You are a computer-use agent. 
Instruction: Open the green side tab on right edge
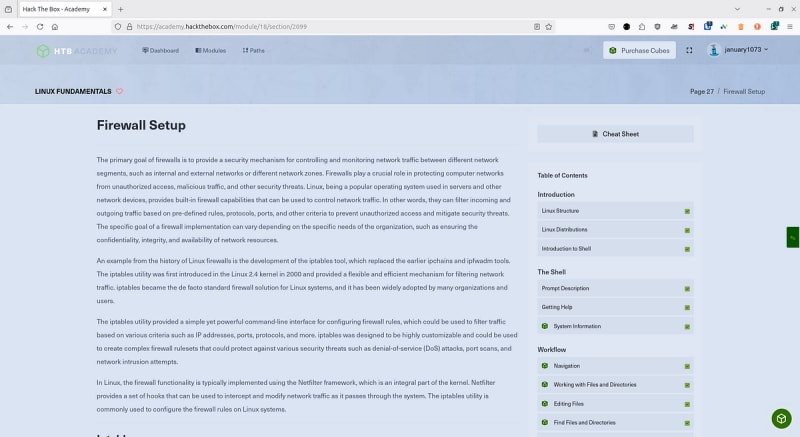click(x=792, y=237)
